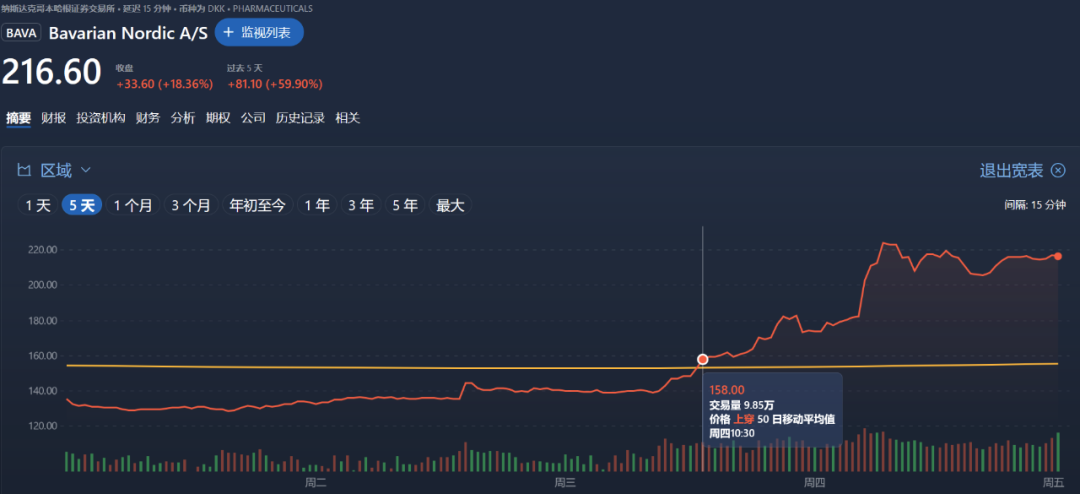Image resolution: width=1080 pixels, height=494 pixels.
Task: Click the current price 216.60
Action: [52, 72]
